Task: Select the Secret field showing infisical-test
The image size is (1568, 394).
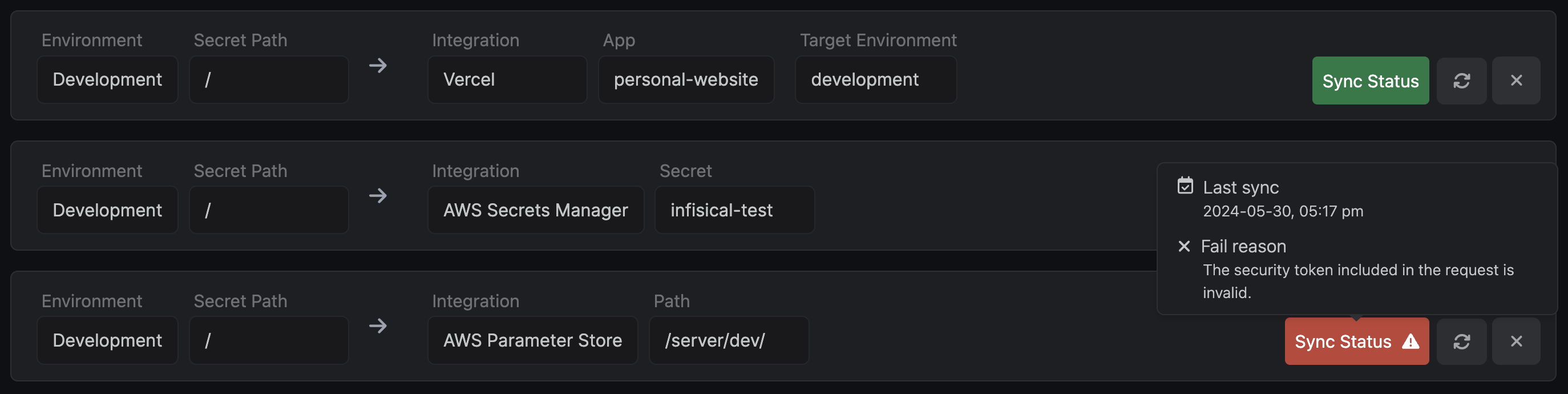Action: (x=734, y=210)
